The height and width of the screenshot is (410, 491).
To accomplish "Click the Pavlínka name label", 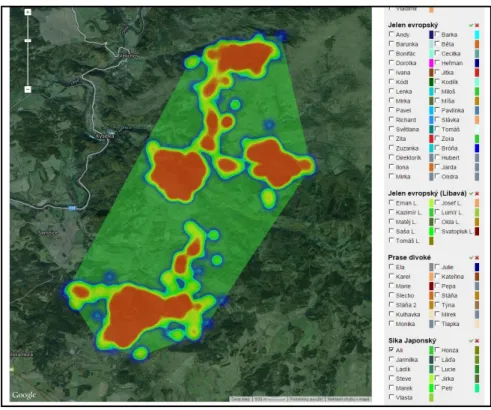I will tap(453, 110).
